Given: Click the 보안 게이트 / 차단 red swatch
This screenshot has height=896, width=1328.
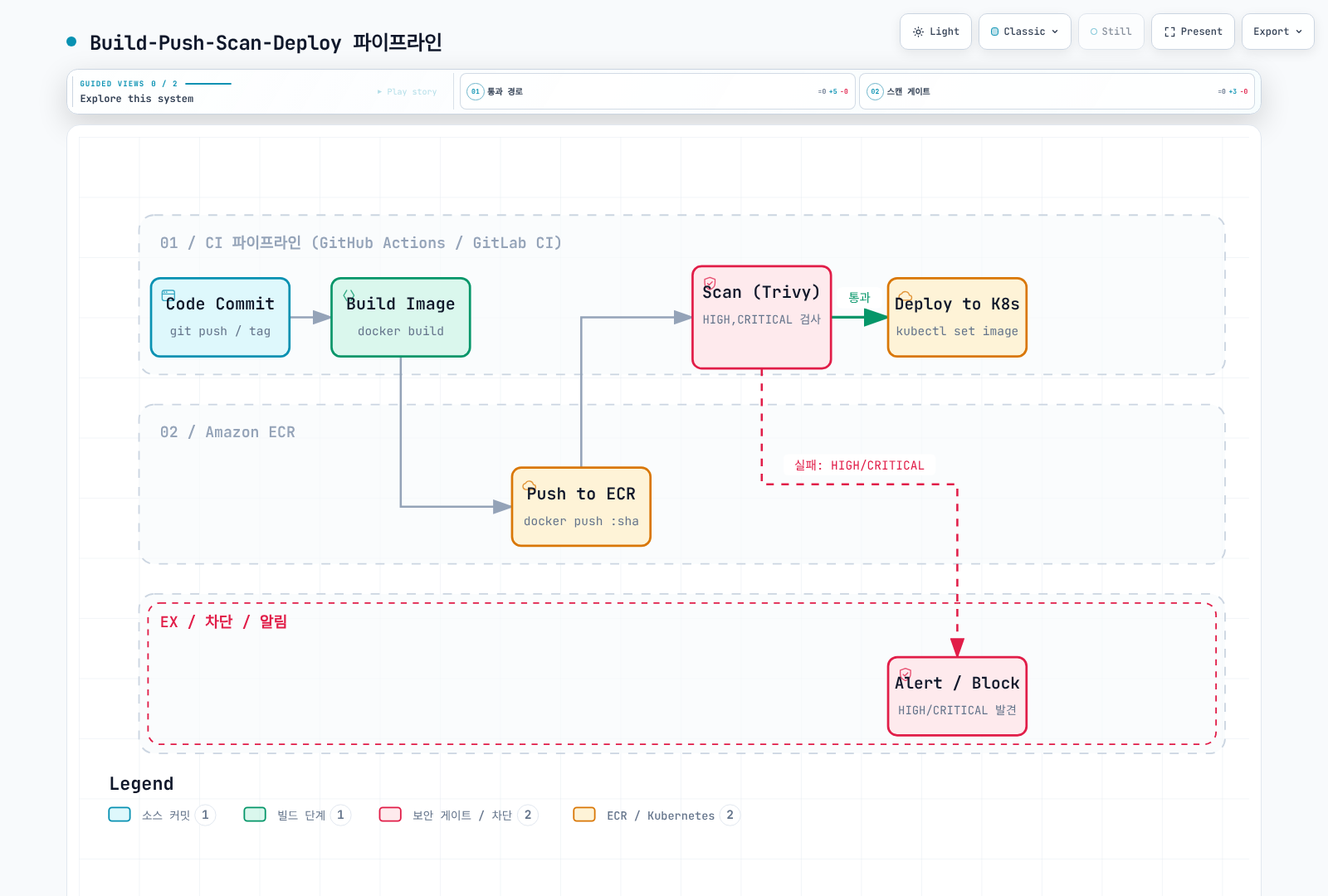Looking at the screenshot, I should 390,815.
